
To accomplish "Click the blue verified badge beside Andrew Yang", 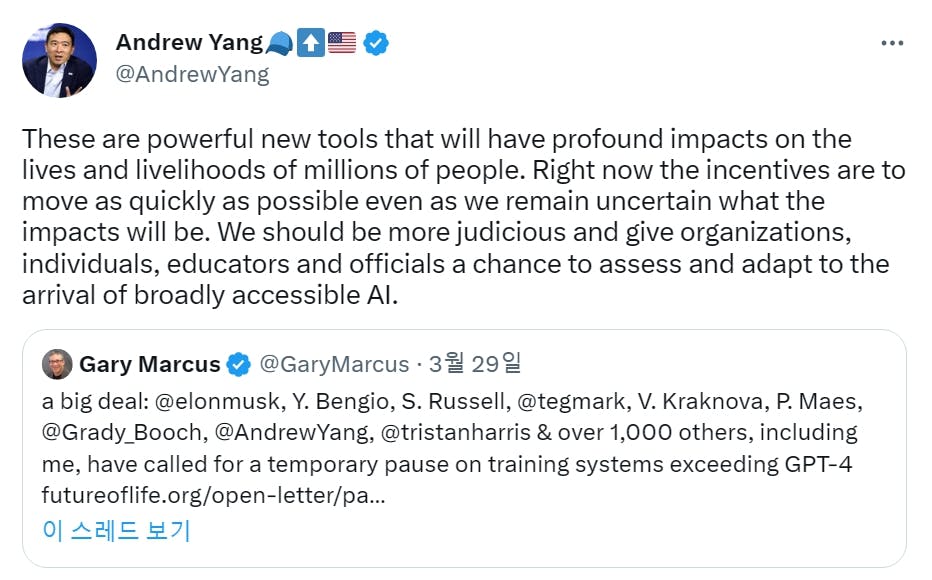I will (376, 43).
